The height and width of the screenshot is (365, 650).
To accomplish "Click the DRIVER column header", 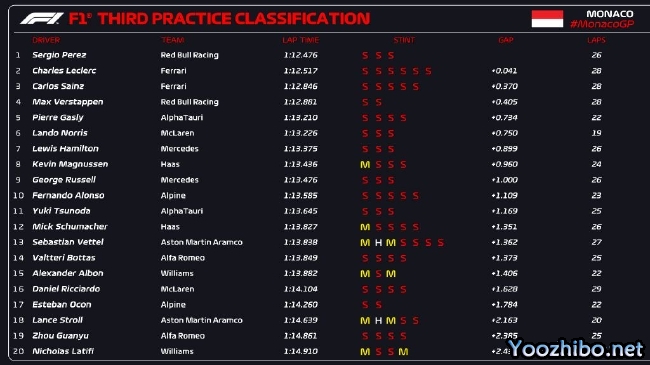I will (x=46, y=40).
